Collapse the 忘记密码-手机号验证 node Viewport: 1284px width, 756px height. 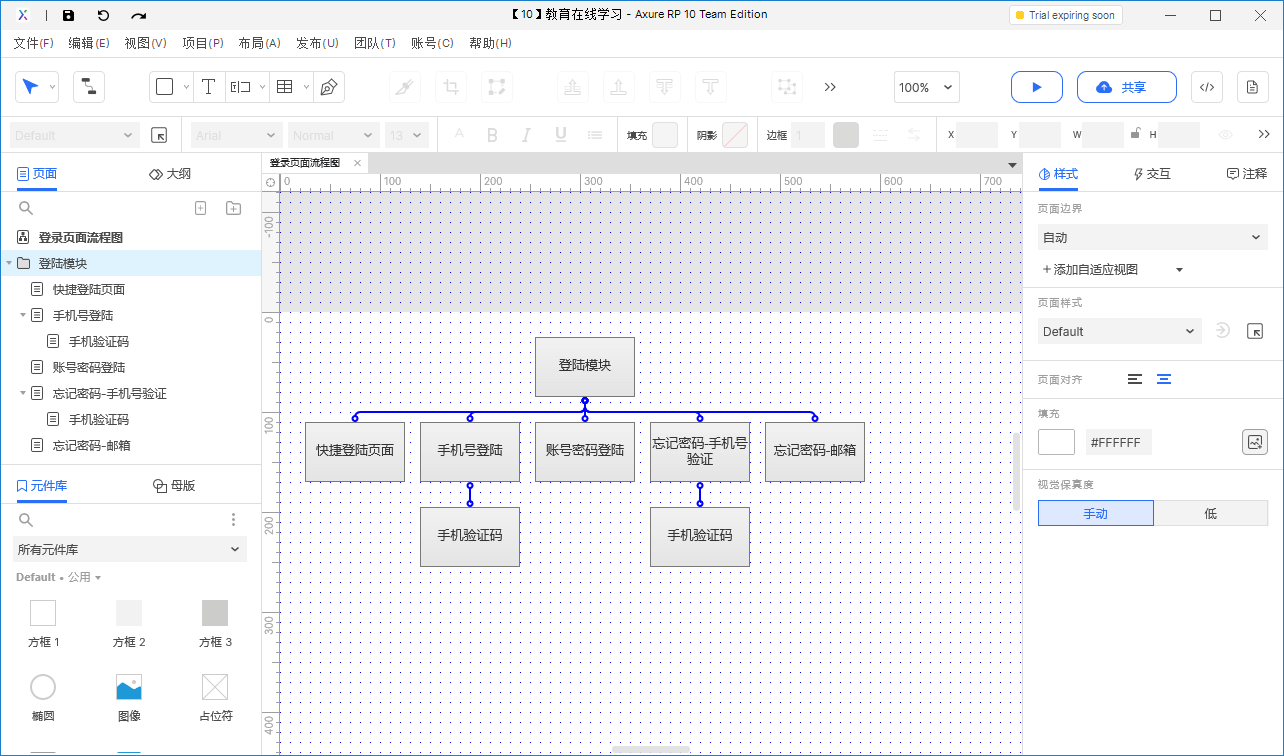click(x=23, y=393)
